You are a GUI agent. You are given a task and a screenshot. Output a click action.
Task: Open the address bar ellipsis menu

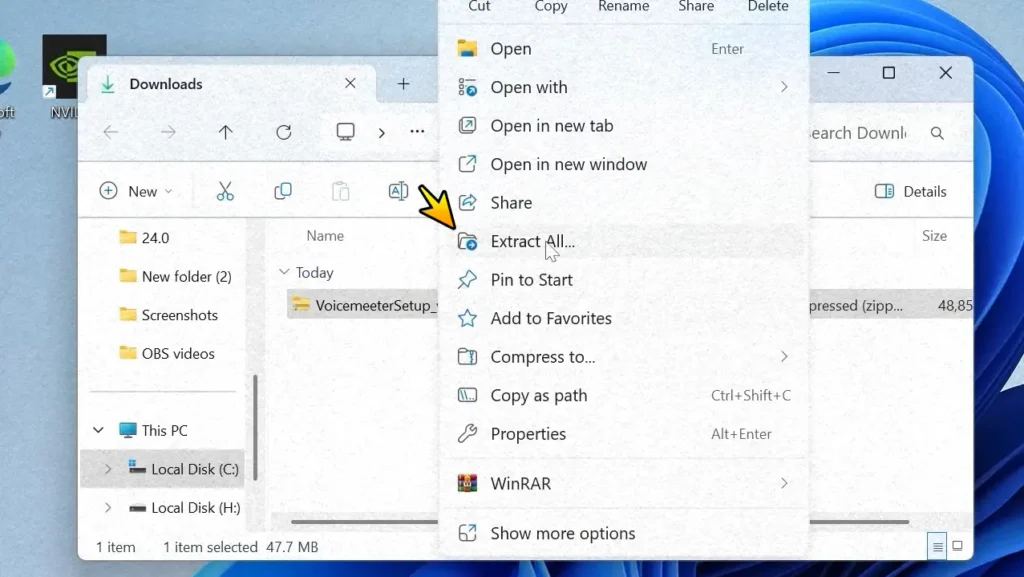coord(417,132)
